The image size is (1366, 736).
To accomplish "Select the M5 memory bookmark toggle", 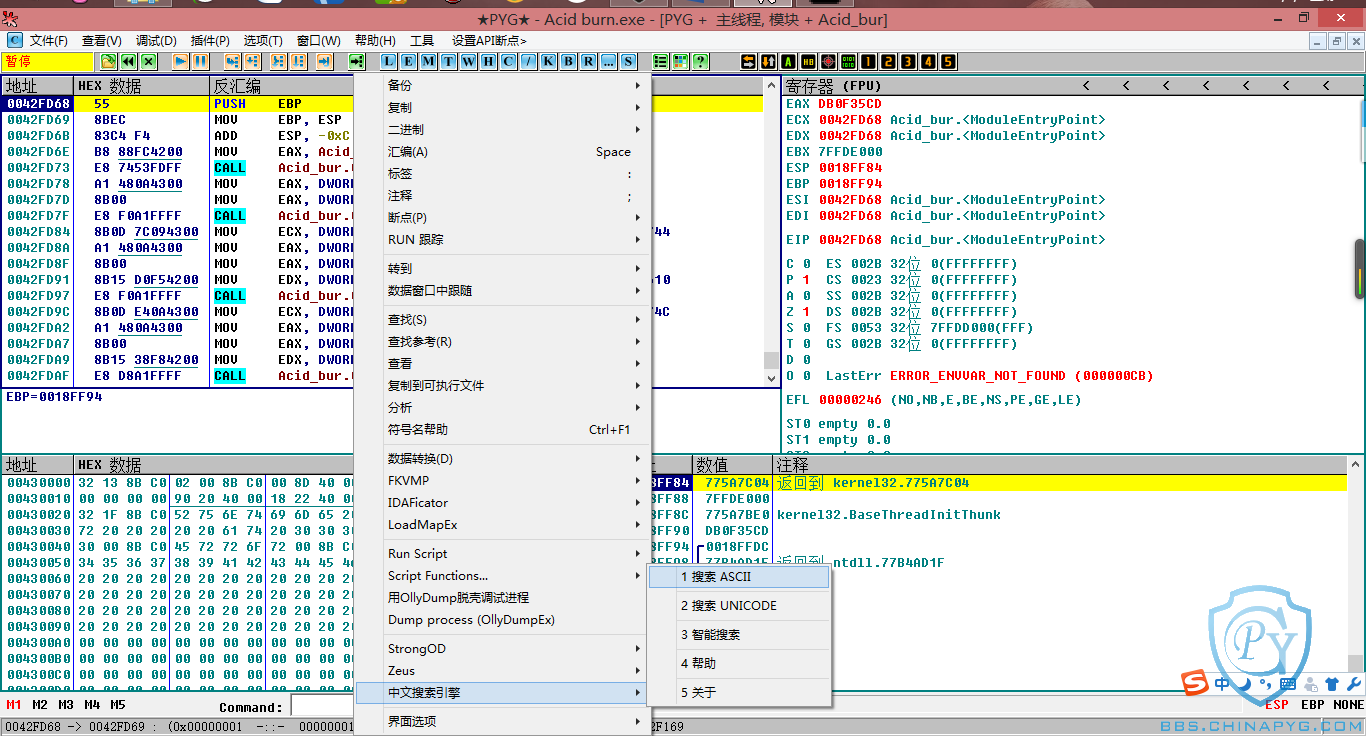I will (x=118, y=705).
